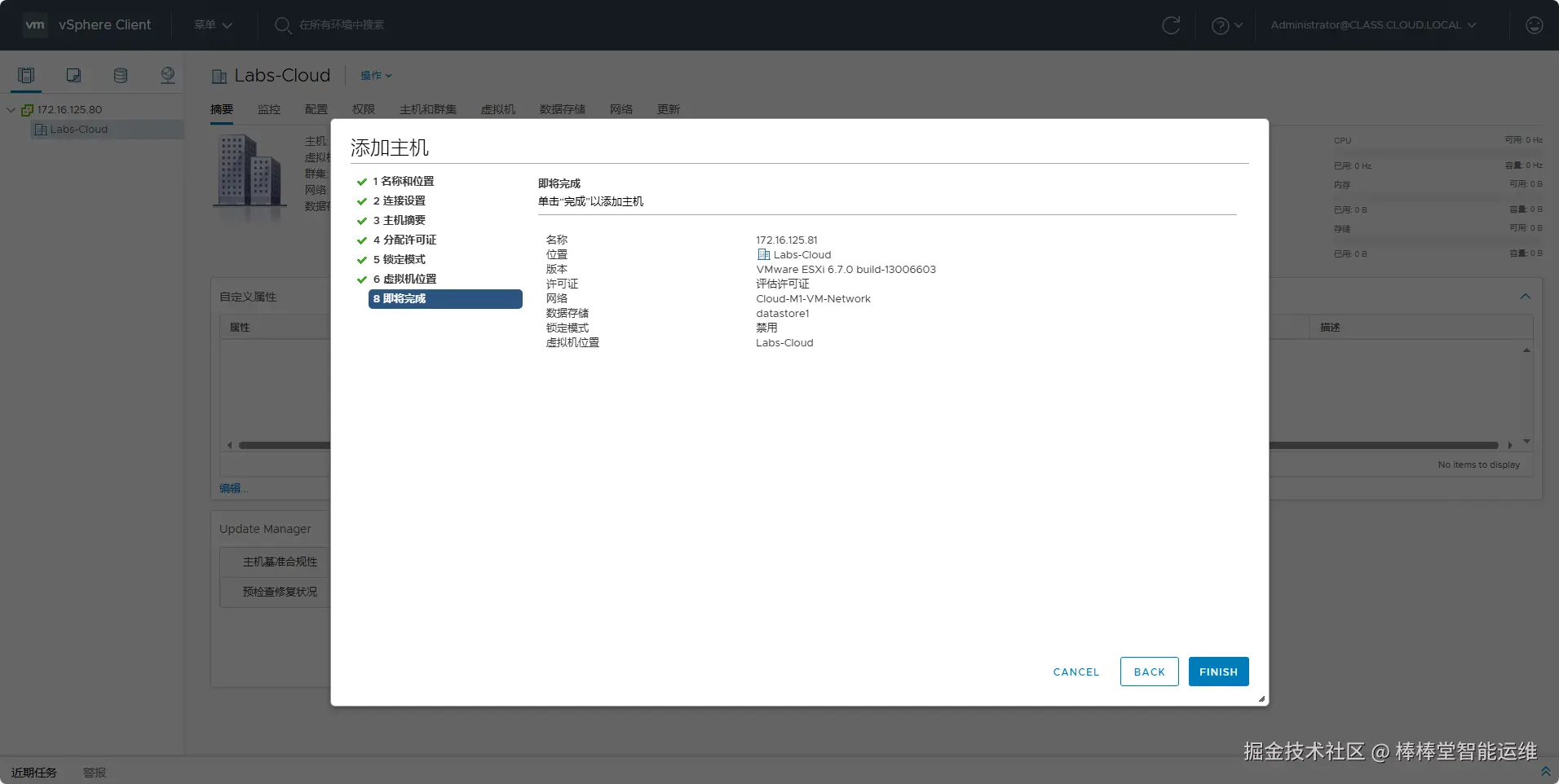Click the refresh icon in the header

[1171, 25]
